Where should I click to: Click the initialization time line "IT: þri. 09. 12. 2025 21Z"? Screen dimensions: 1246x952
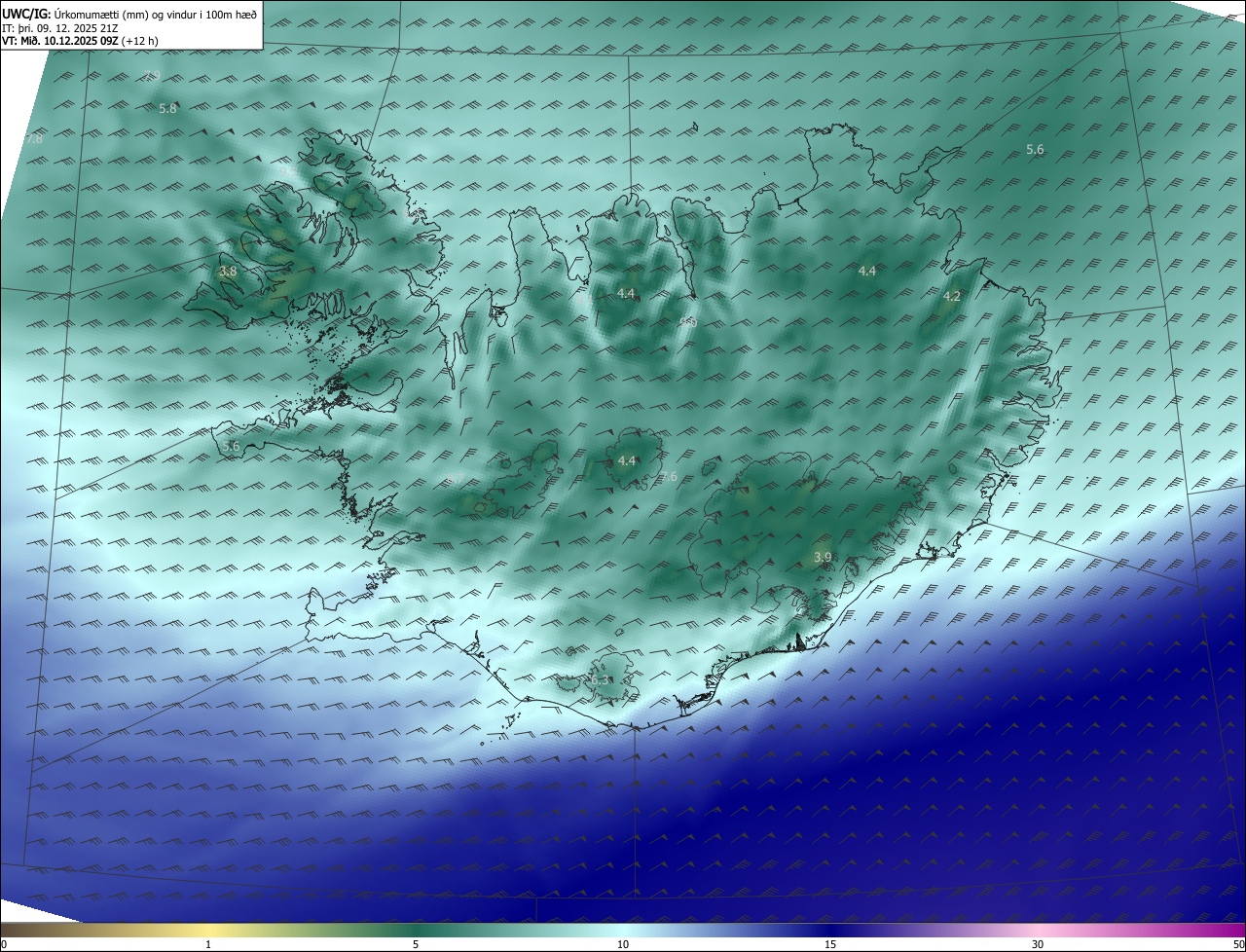click(60, 28)
